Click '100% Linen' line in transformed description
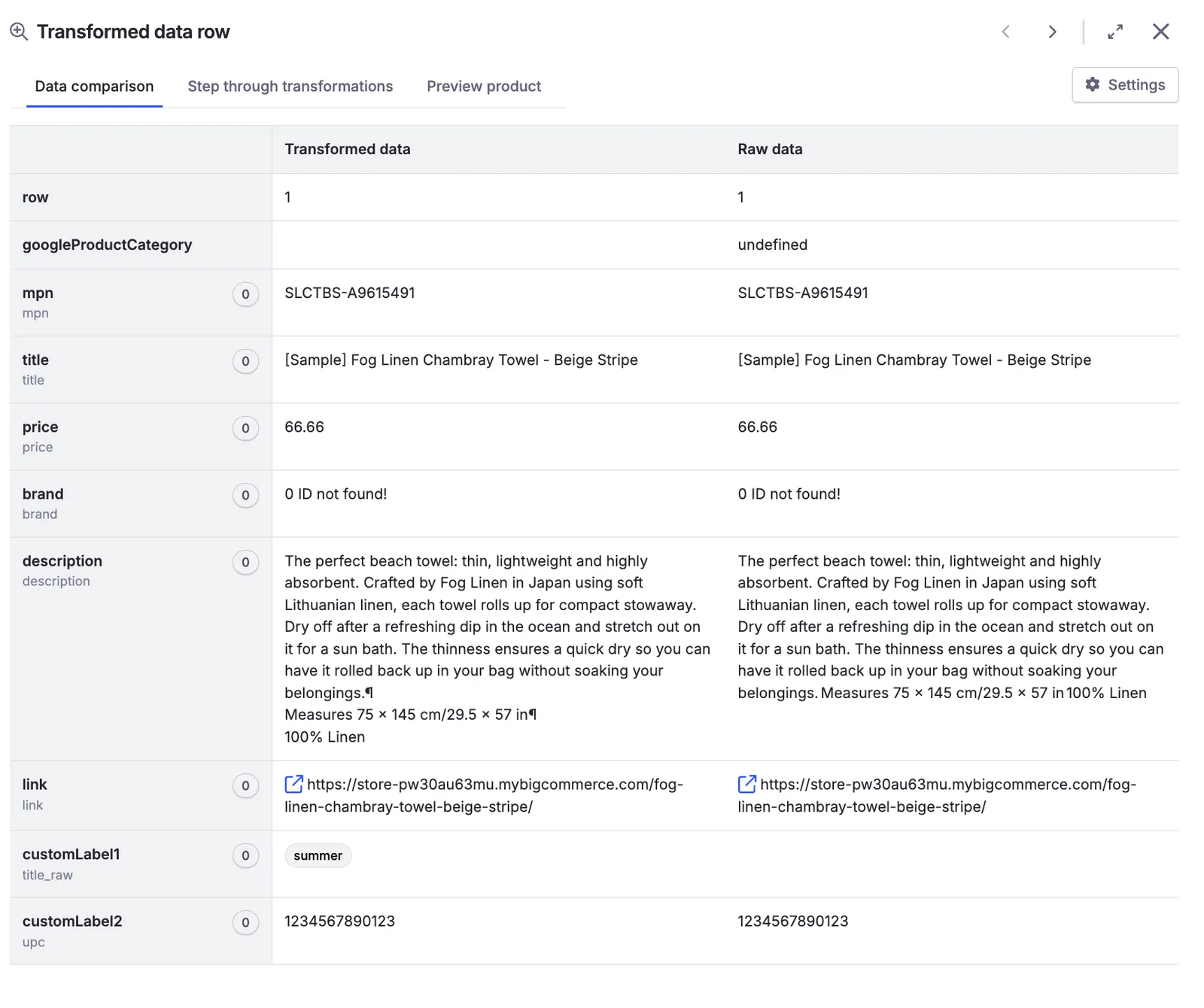The height and width of the screenshot is (1008, 1204). [324, 736]
